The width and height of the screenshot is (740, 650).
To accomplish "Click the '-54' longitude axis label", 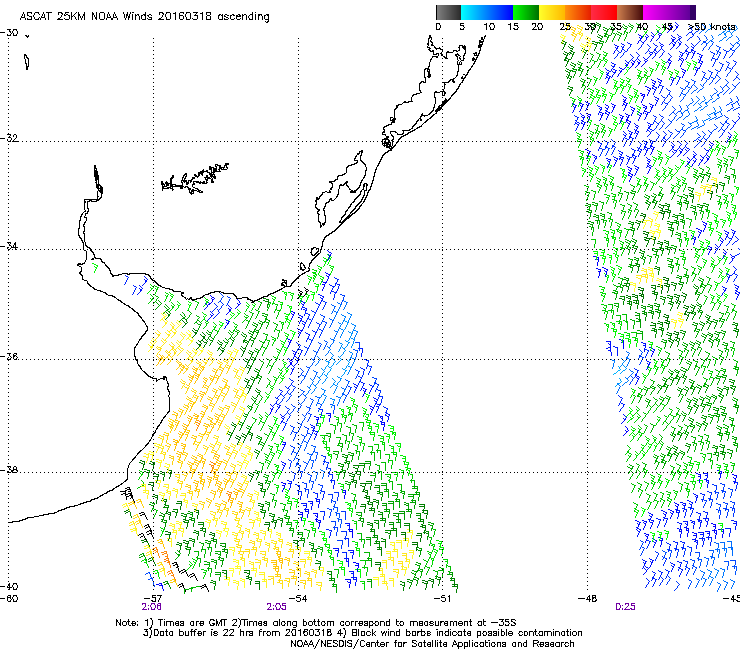I will click(298, 599).
